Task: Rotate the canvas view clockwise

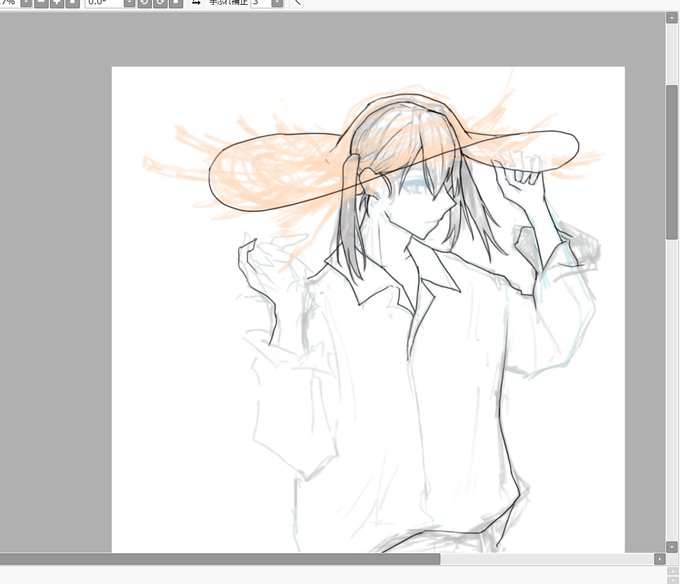Action: click(x=160, y=3)
